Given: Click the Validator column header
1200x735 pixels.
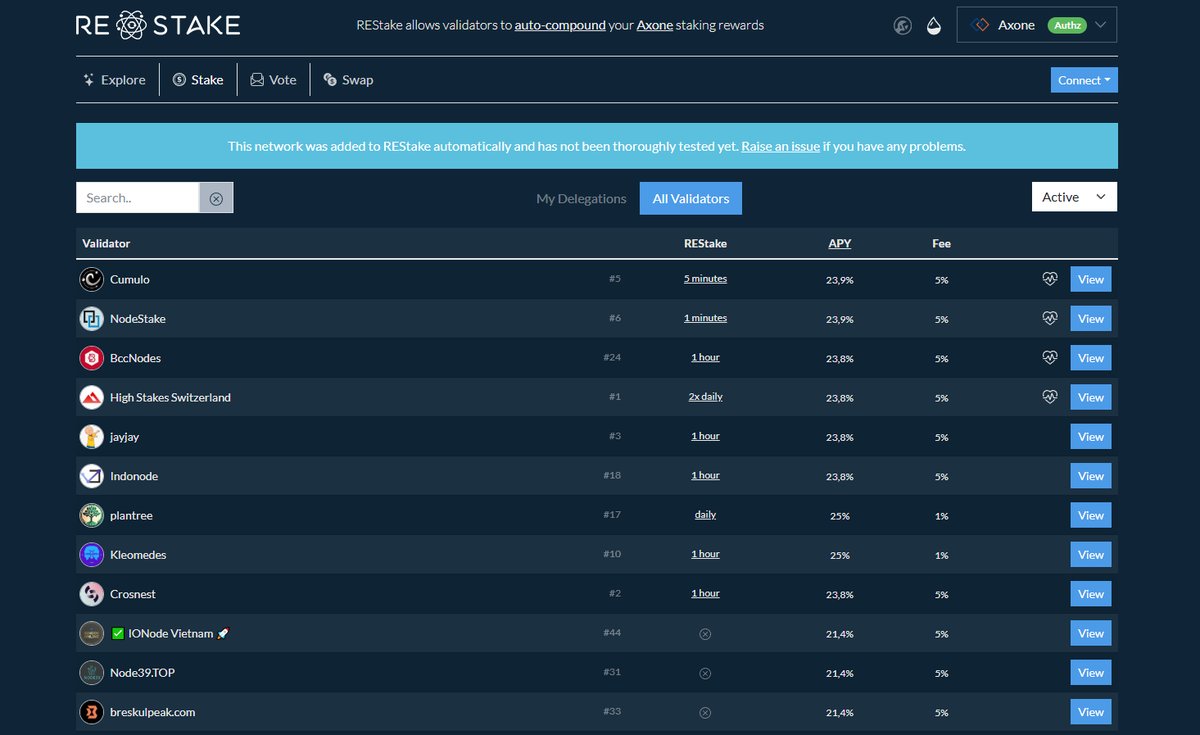Looking at the screenshot, I should [106, 243].
